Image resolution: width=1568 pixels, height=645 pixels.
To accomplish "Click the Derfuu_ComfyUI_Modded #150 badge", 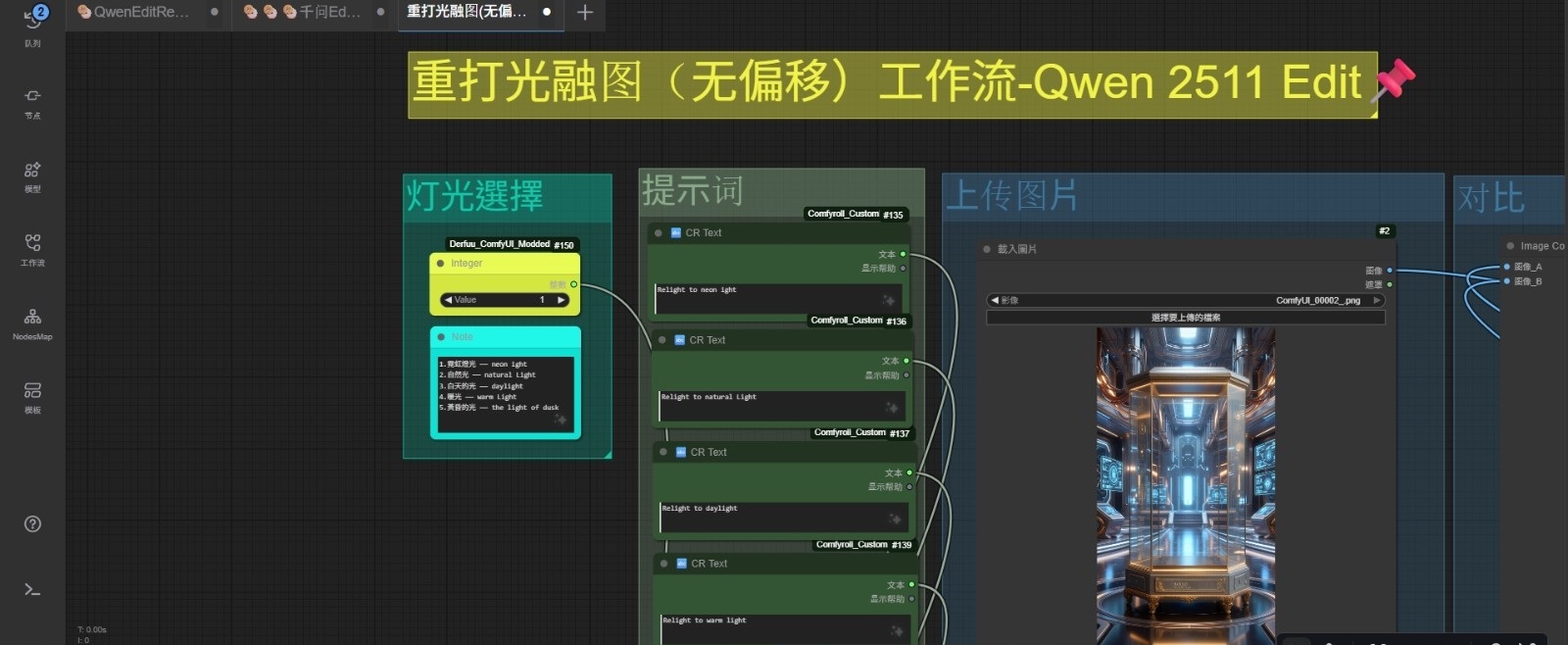I will tap(512, 244).
